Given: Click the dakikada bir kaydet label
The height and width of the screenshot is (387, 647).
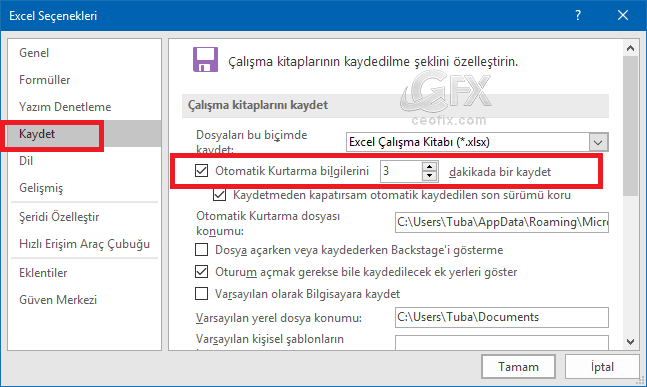Looking at the screenshot, I should pos(500,172).
